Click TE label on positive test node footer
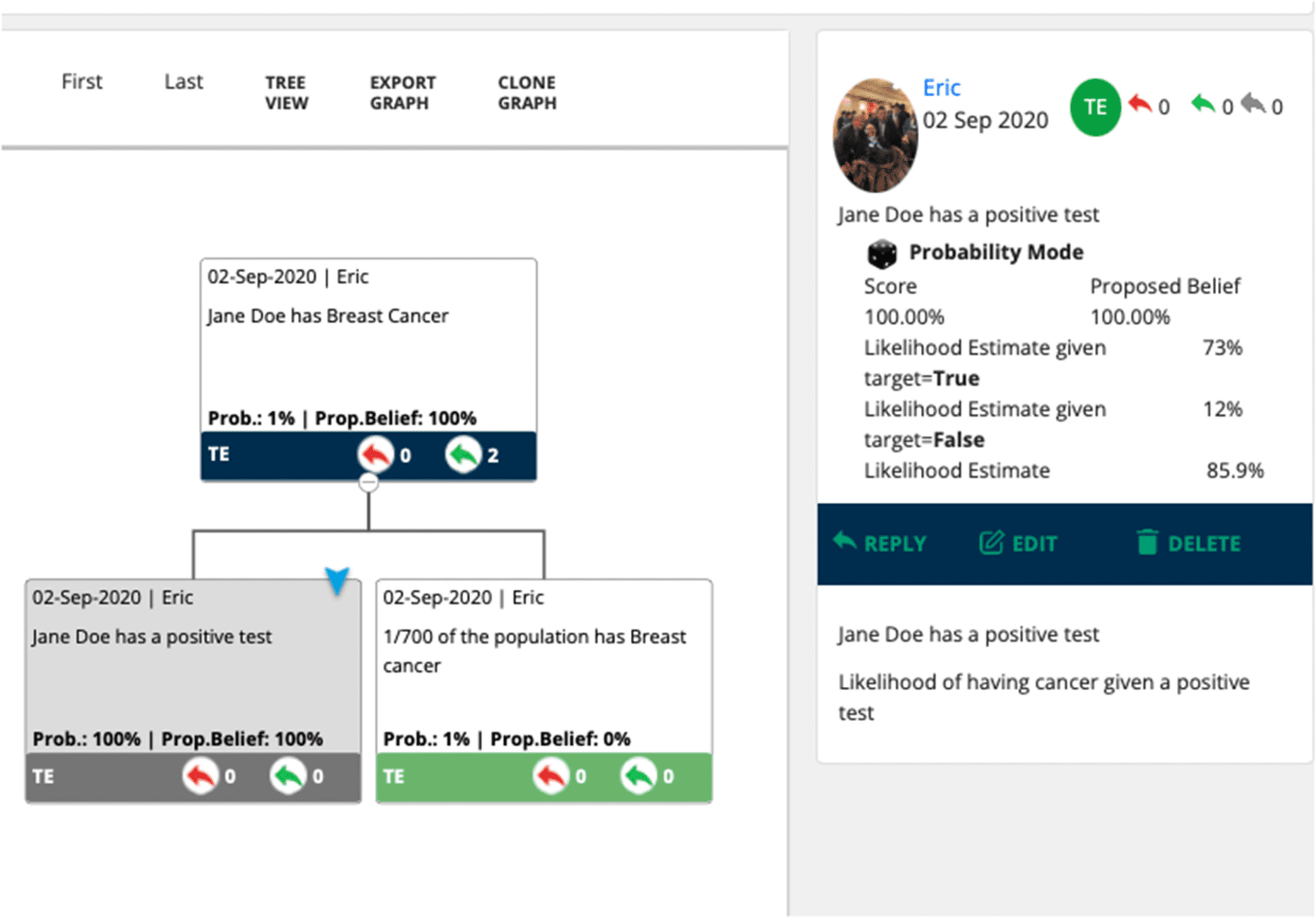 click(x=44, y=777)
